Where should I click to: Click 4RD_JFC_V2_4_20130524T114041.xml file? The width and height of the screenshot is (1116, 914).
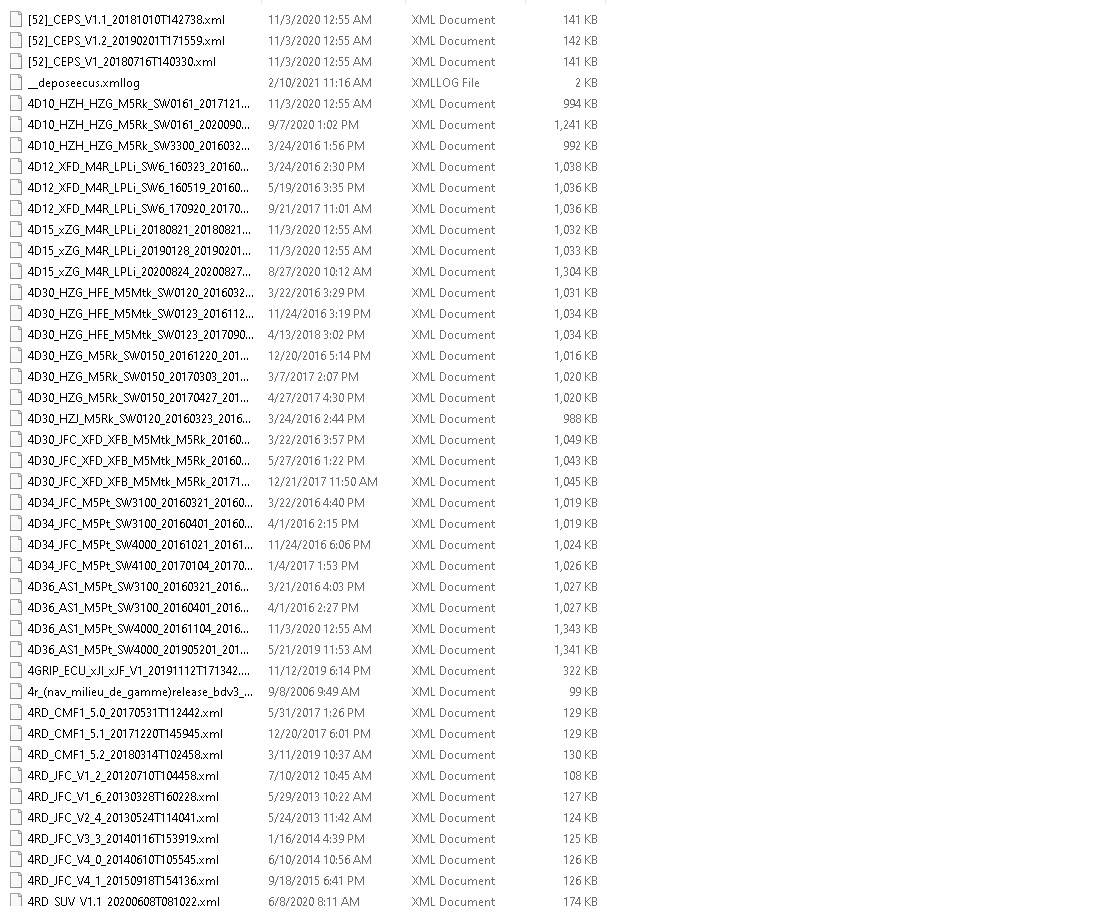click(x=123, y=818)
